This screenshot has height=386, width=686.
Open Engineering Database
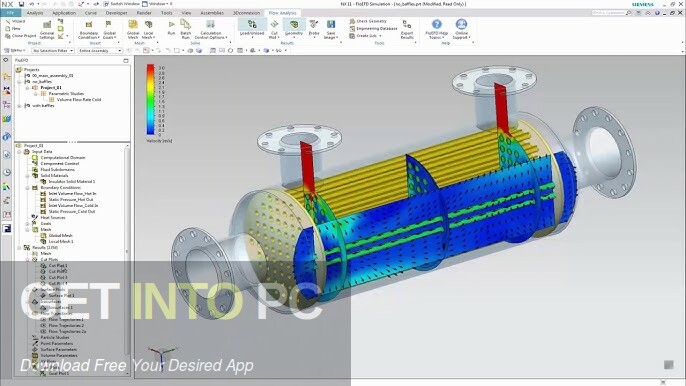[373, 28]
